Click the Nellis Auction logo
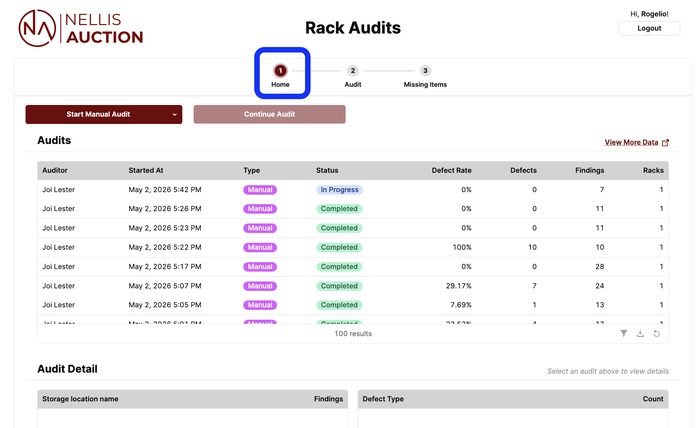This screenshot has width=700, height=428. [81, 28]
